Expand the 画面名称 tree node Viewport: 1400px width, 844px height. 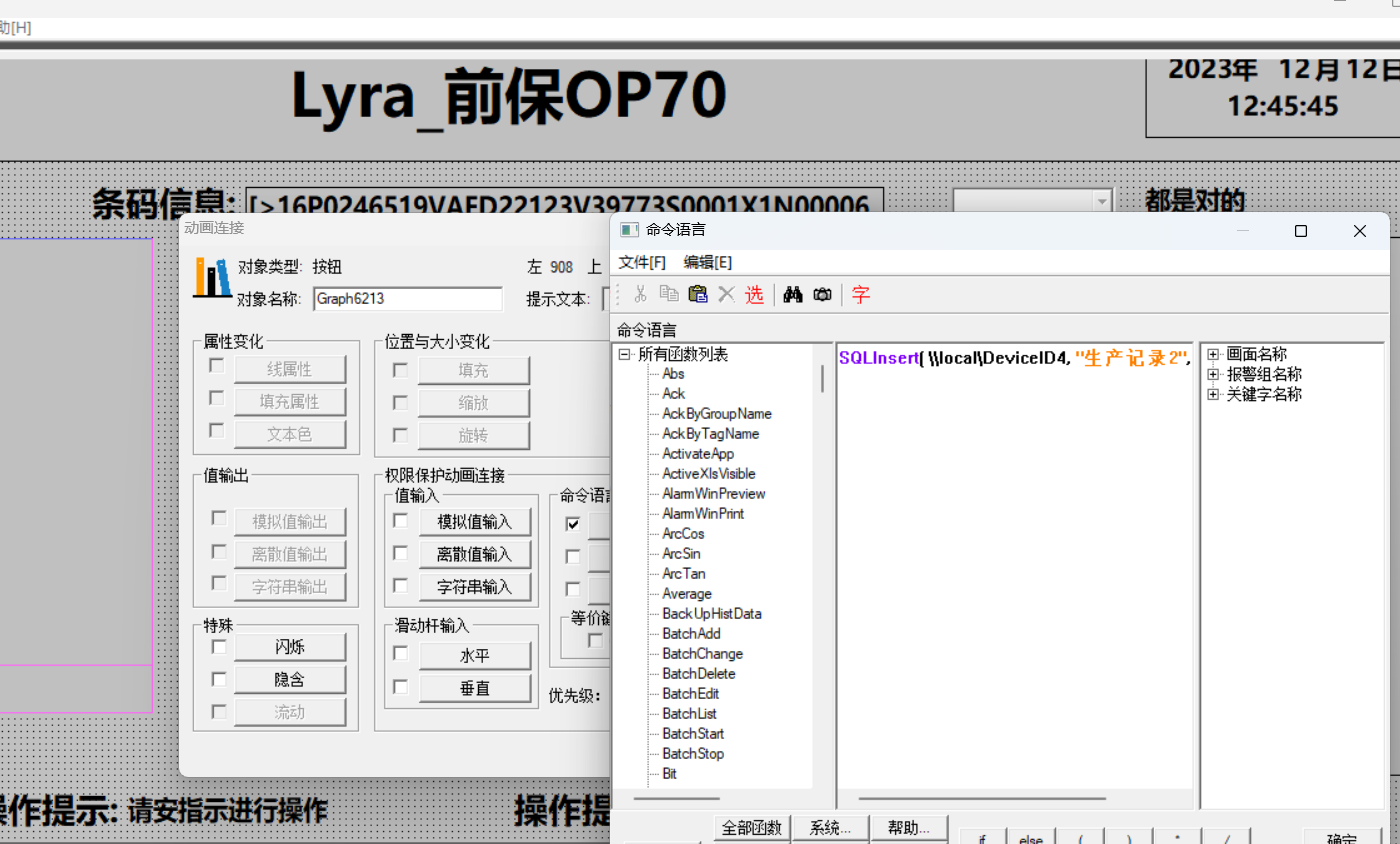[1214, 354]
